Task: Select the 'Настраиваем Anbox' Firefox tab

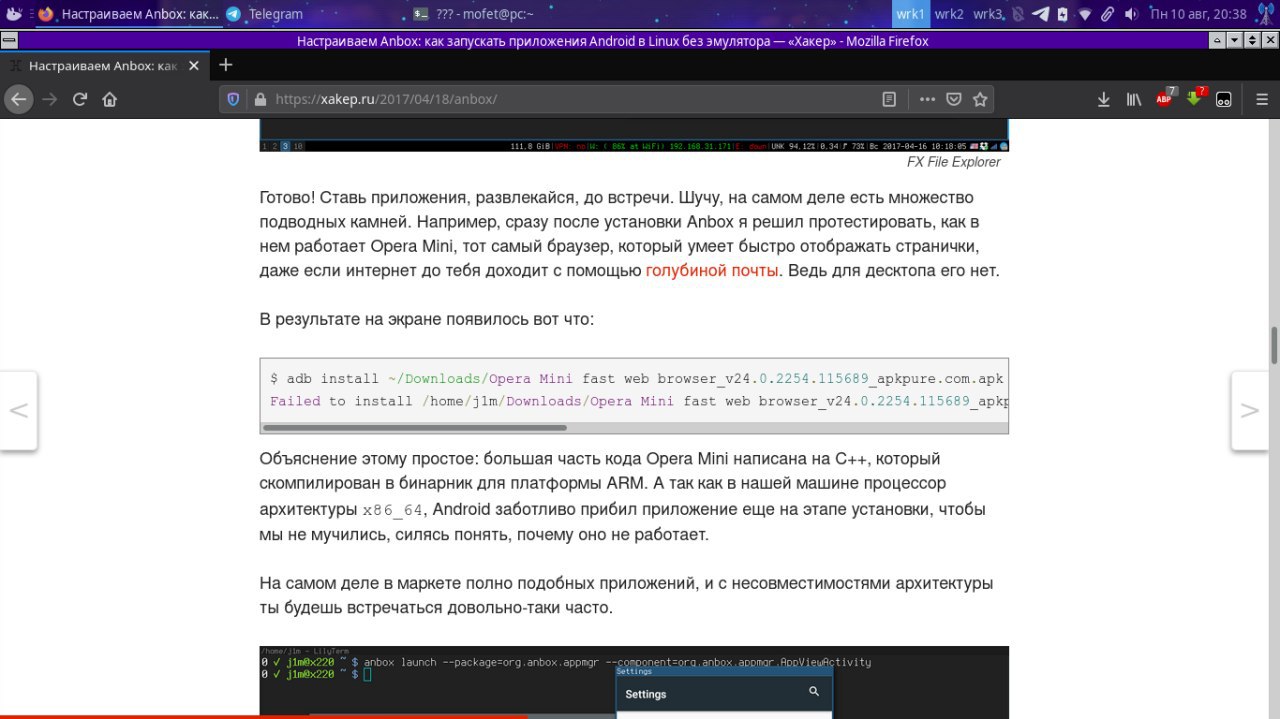Action: (104, 65)
